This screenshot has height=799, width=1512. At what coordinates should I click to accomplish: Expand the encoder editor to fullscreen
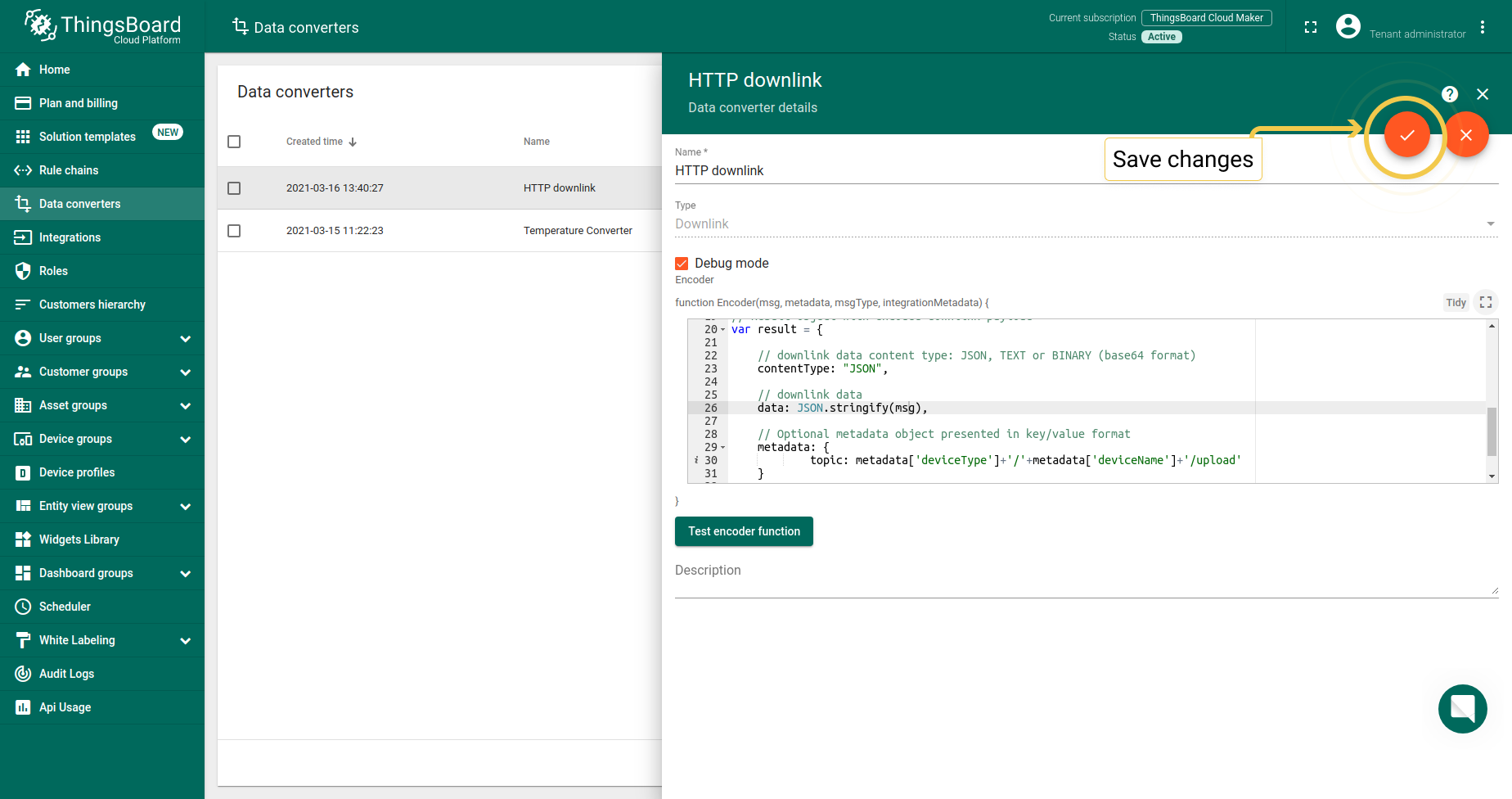[x=1486, y=303]
